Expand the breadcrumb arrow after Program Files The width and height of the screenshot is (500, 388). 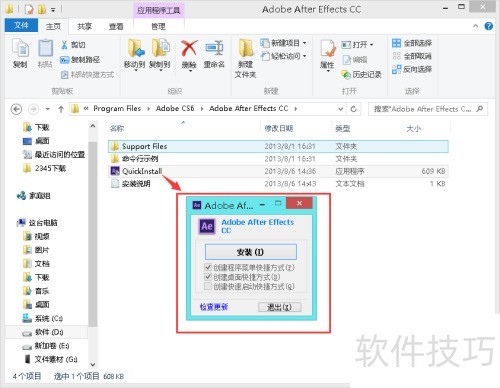148,109
